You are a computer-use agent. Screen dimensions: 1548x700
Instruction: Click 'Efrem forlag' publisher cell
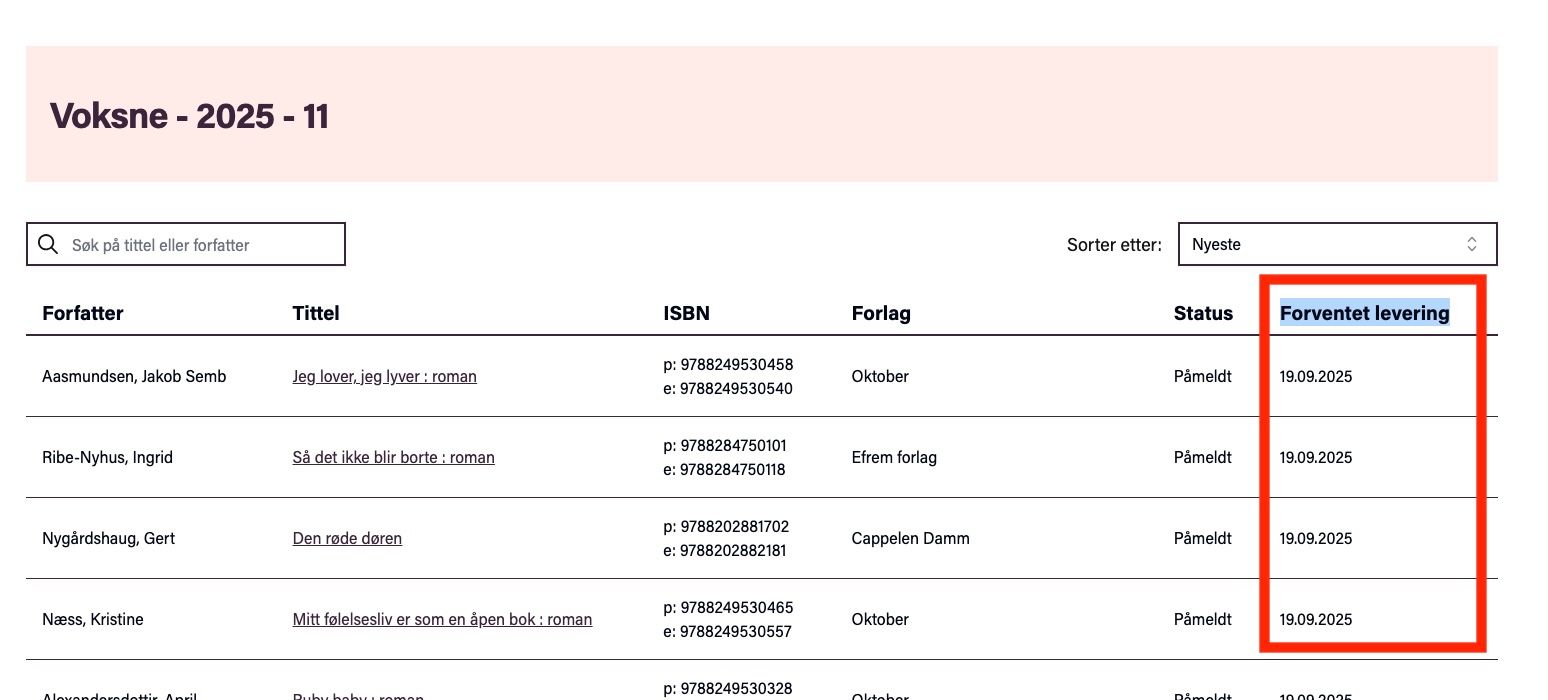pyautogui.click(x=894, y=458)
